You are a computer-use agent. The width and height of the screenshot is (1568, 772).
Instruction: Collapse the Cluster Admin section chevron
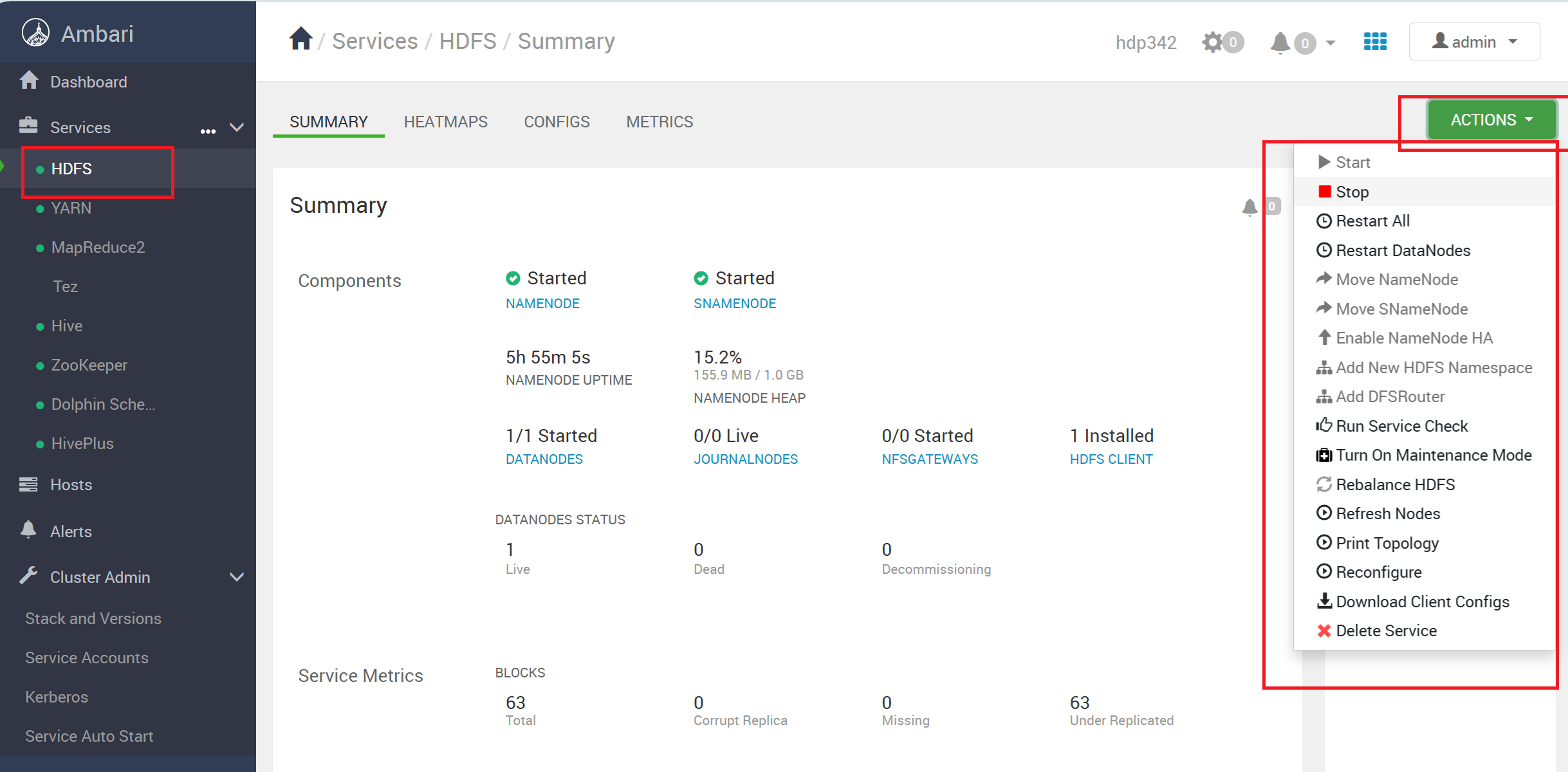[237, 577]
